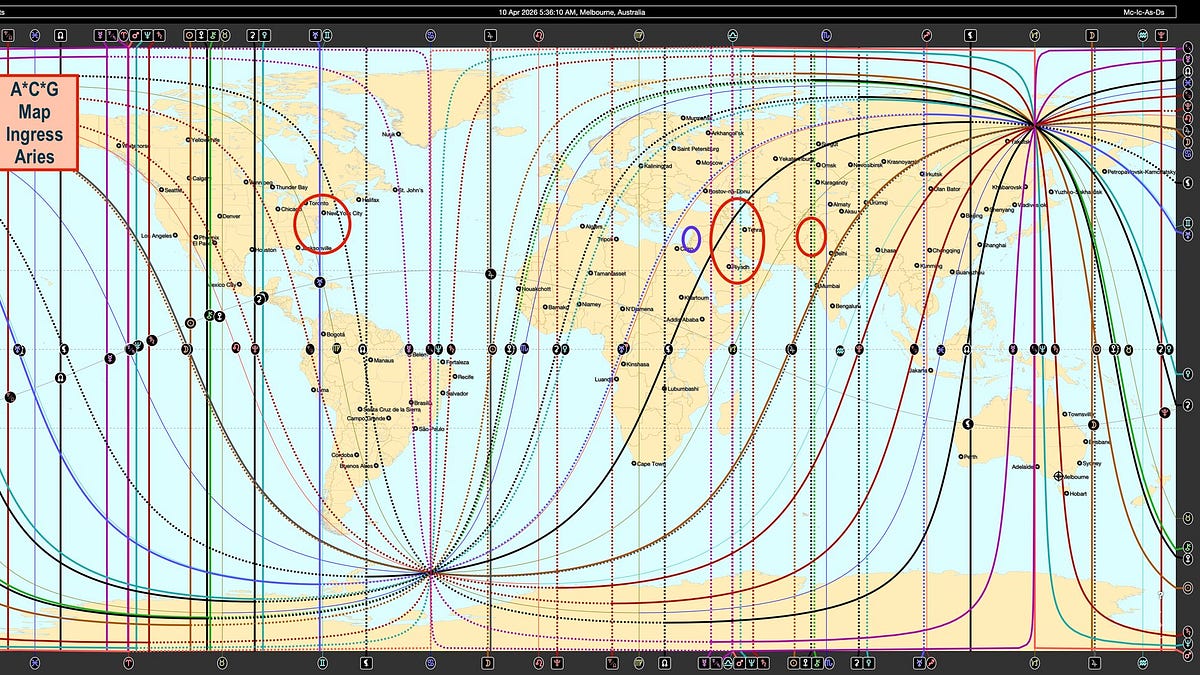Viewport: 1200px width, 675px height.
Task: Click the Black Moon Lilith icon in top bar
Action: click(x=969, y=34)
